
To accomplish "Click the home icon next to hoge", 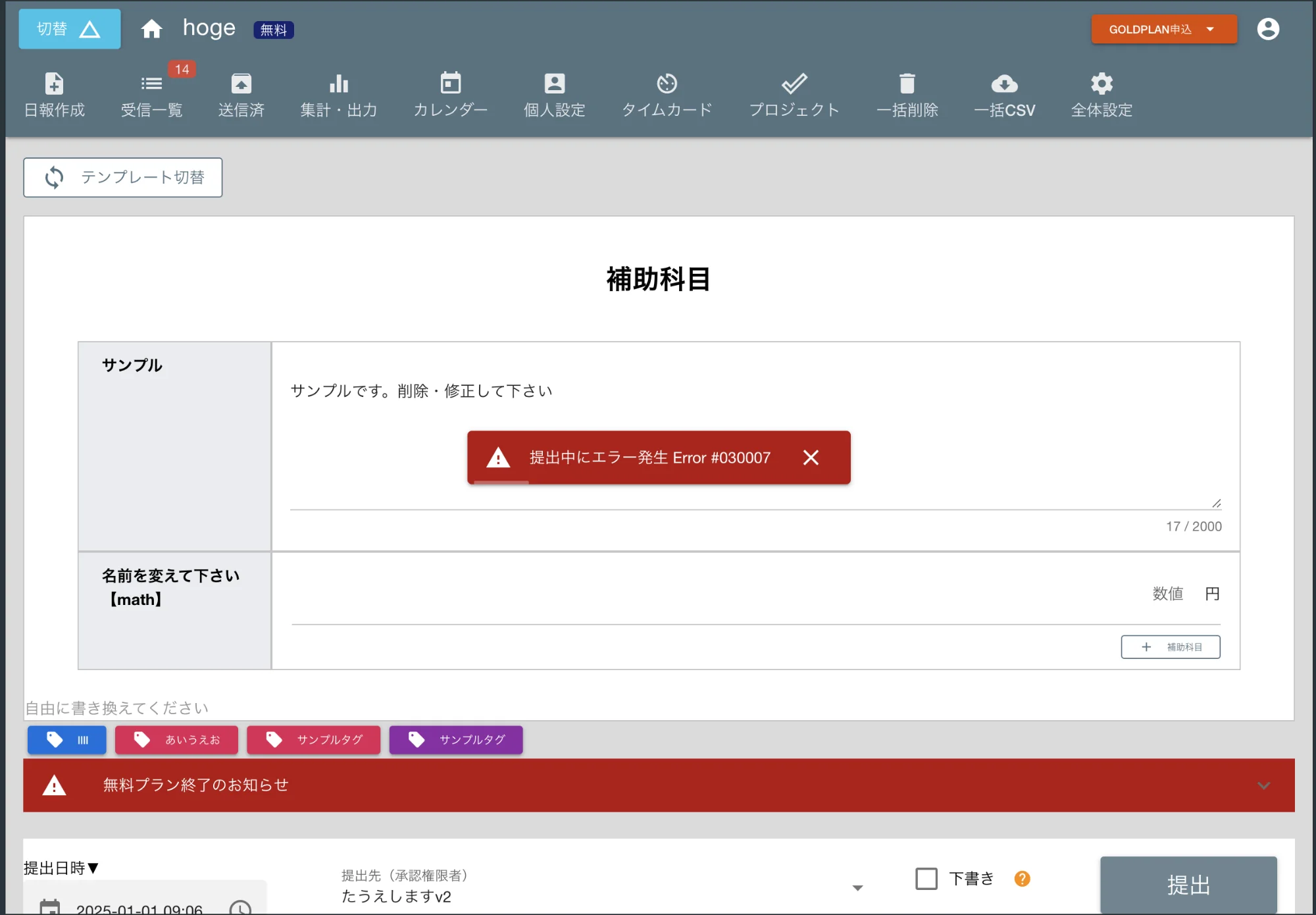I will point(151,28).
